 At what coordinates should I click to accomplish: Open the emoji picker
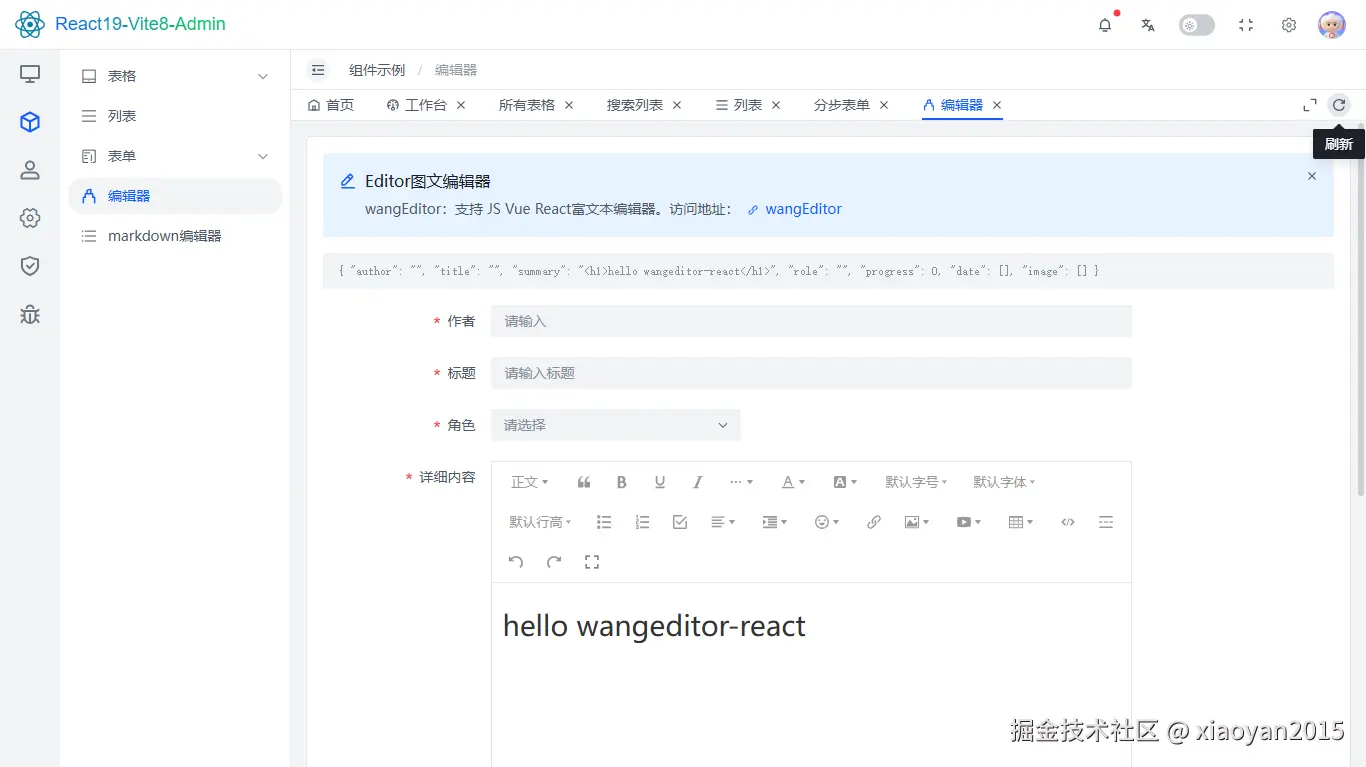coord(827,522)
